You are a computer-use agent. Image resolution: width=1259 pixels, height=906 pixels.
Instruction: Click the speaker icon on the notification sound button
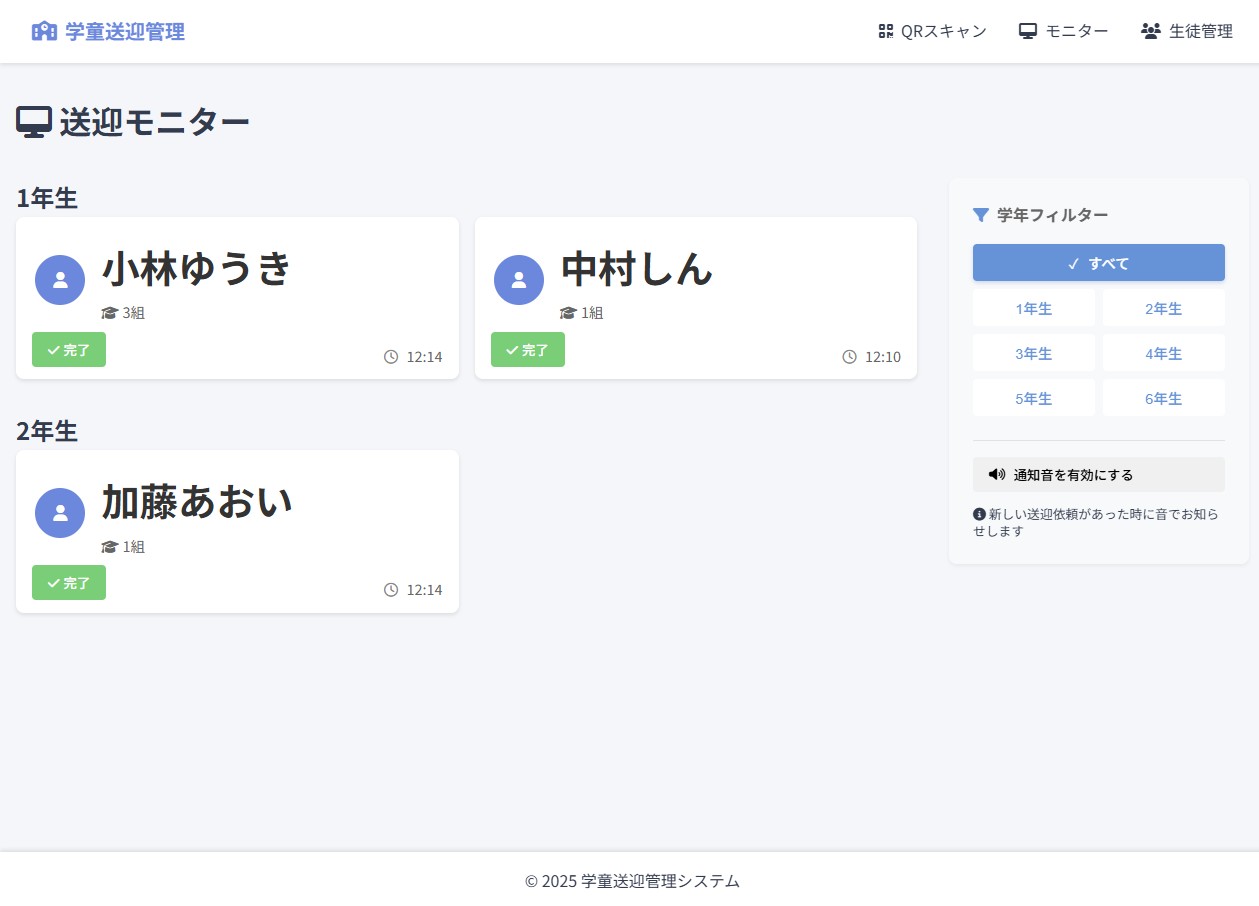point(996,474)
